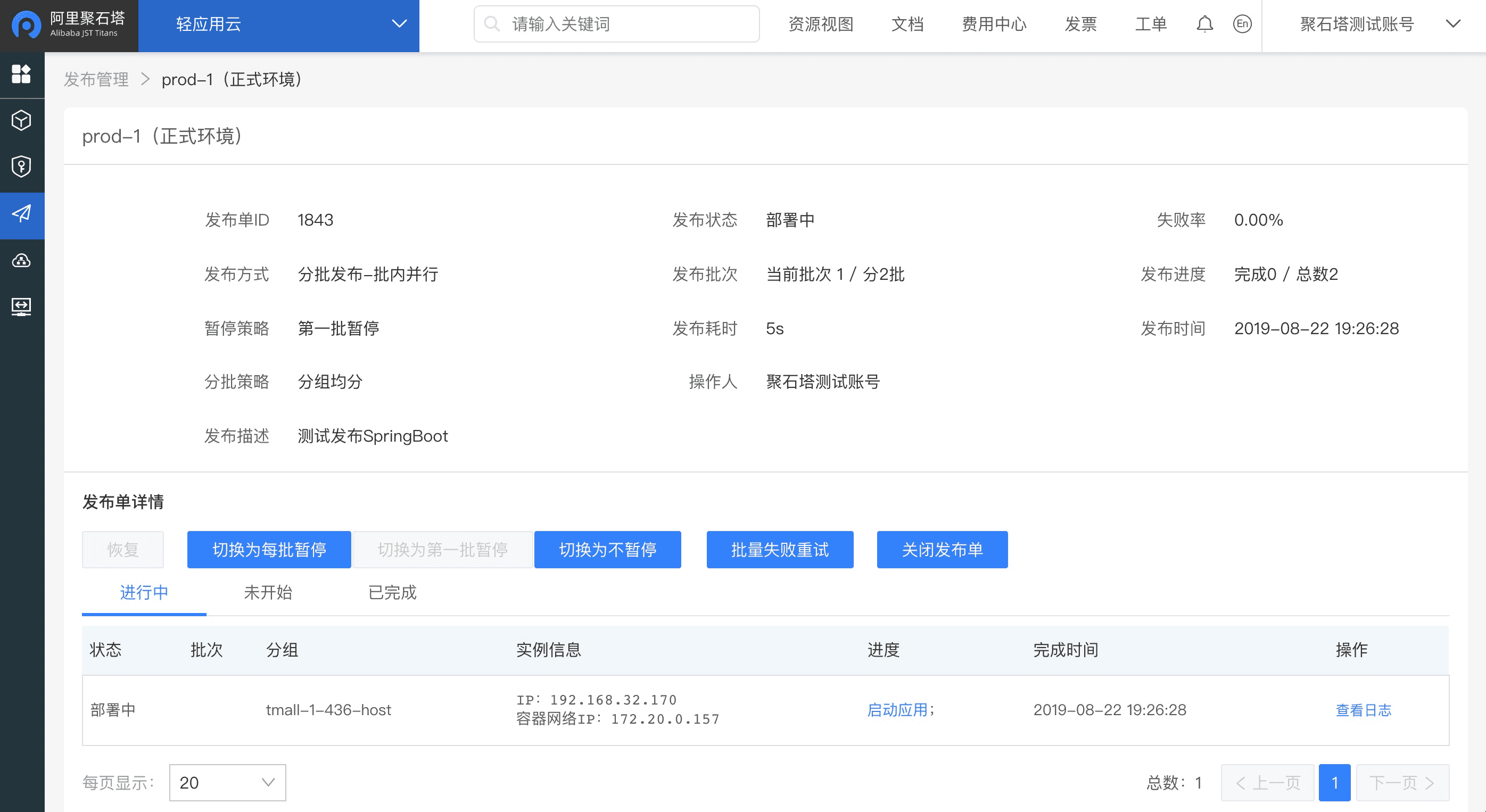
Task: Click the cube icon in sidebar
Action: click(21, 121)
